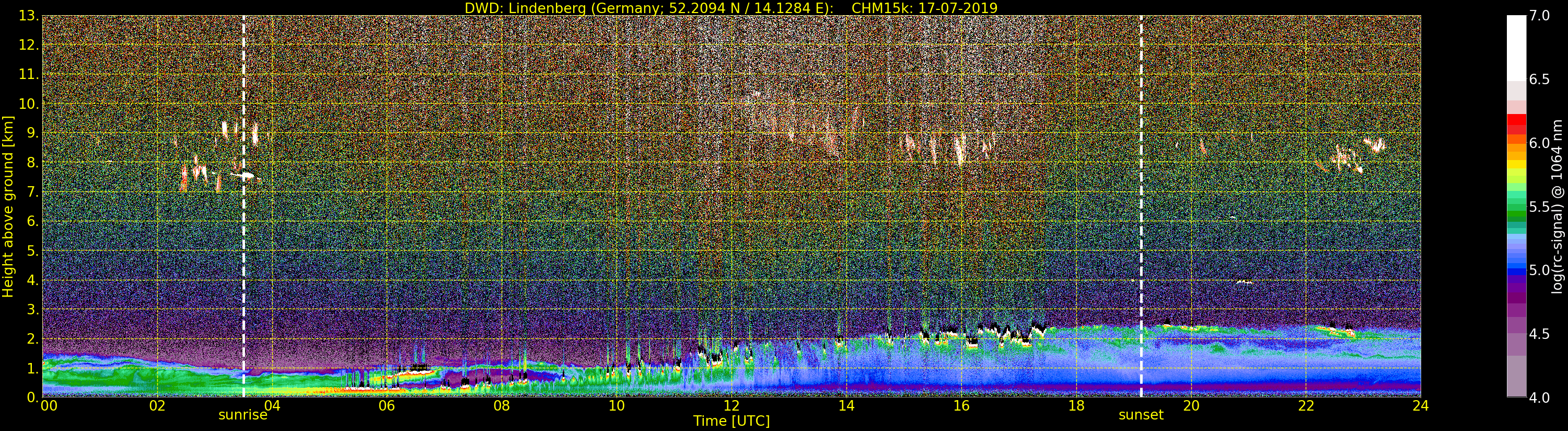Click the colorbar value '6.0'
This screenshot has height=431, width=1568.
[x=1539, y=143]
